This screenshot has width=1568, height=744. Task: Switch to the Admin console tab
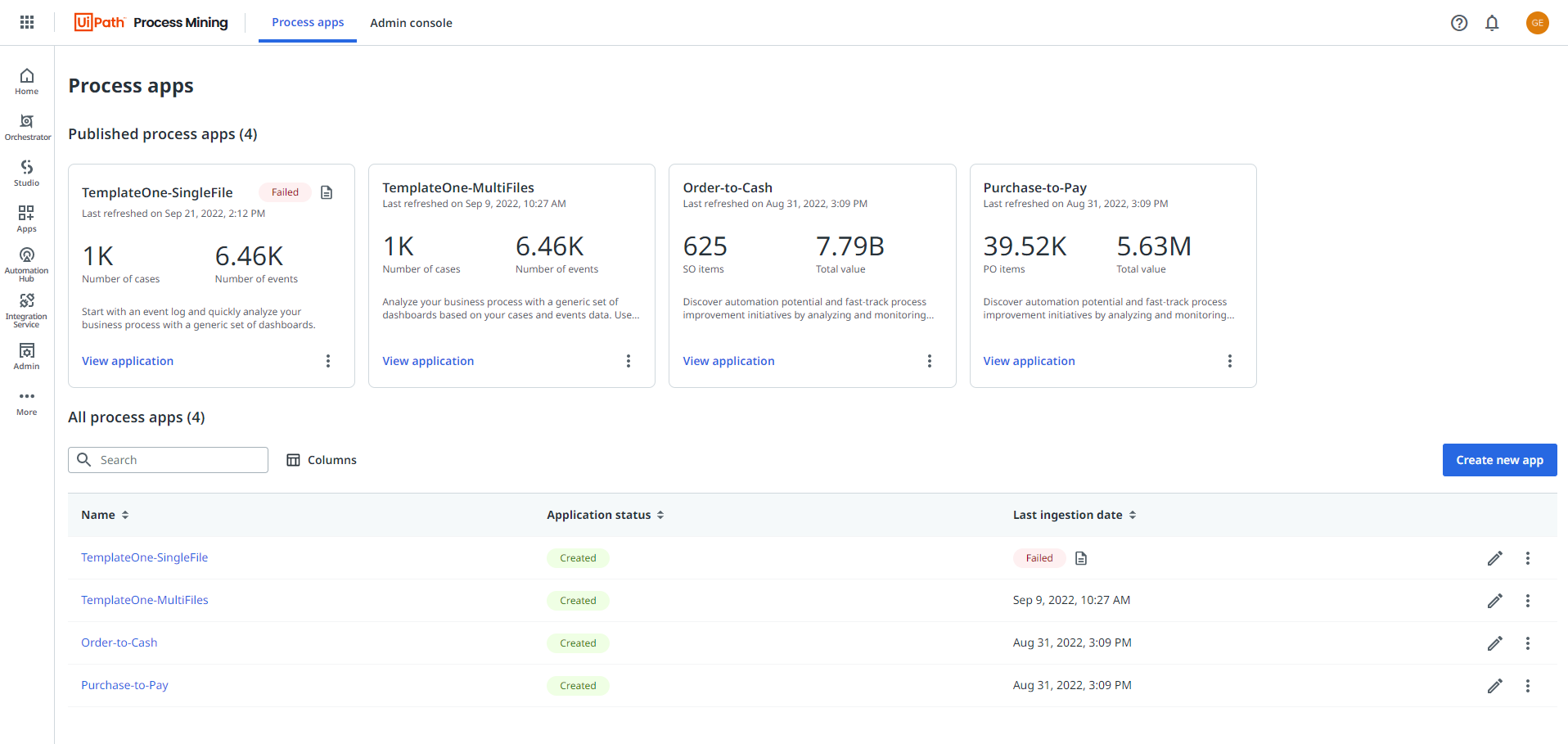point(411,22)
